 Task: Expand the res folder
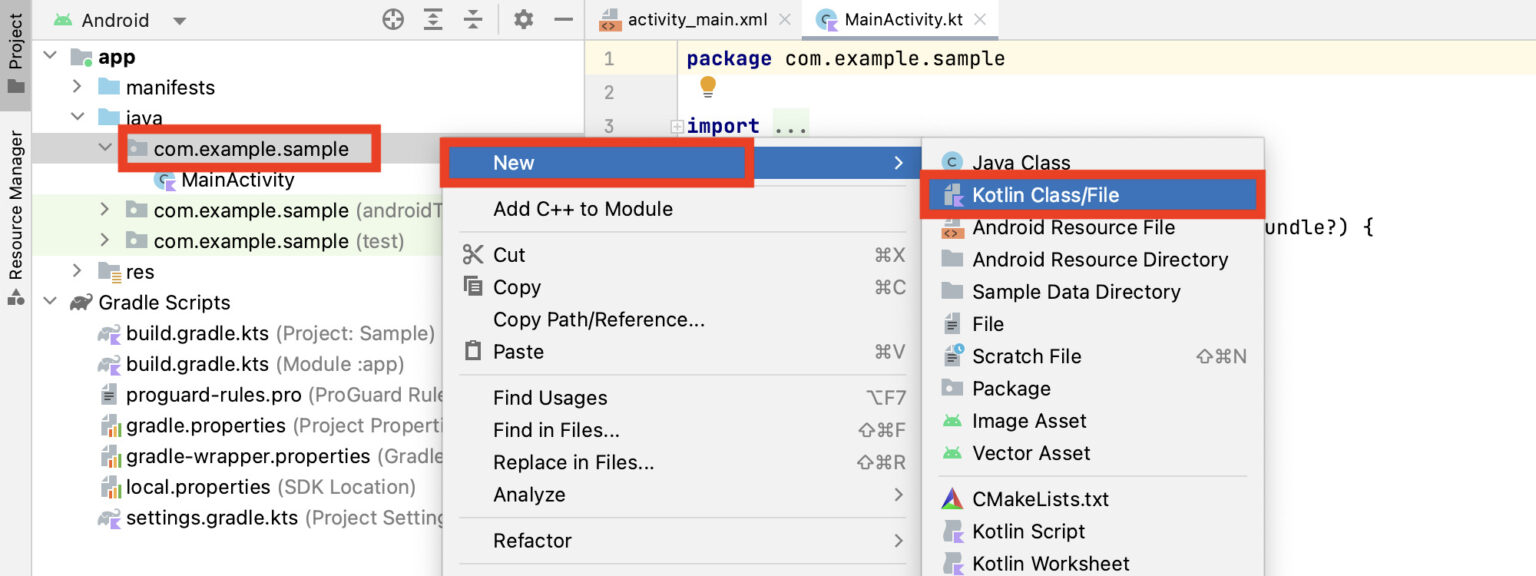(78, 271)
